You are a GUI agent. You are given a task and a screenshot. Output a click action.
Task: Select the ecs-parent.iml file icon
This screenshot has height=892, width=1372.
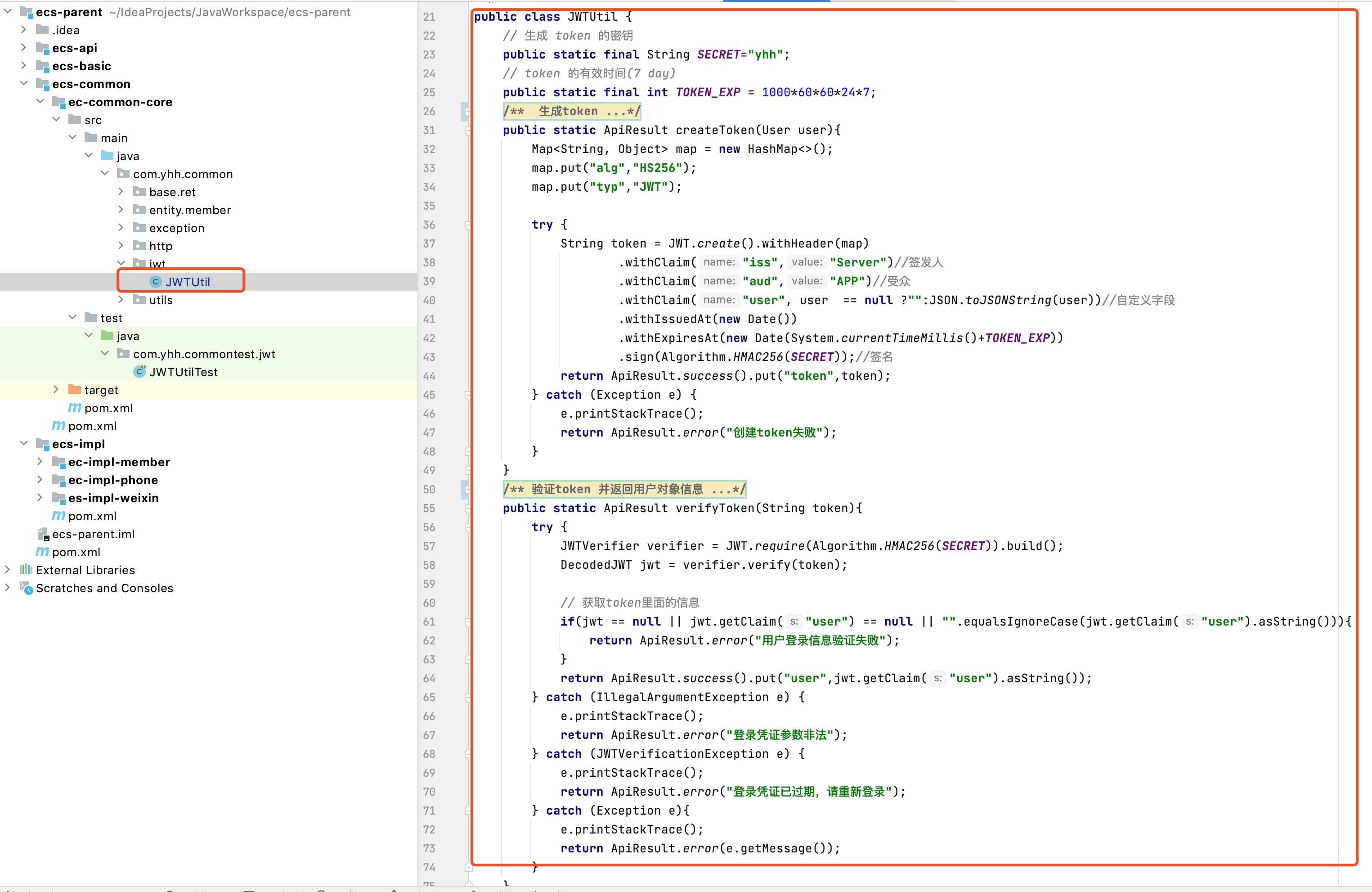43,534
